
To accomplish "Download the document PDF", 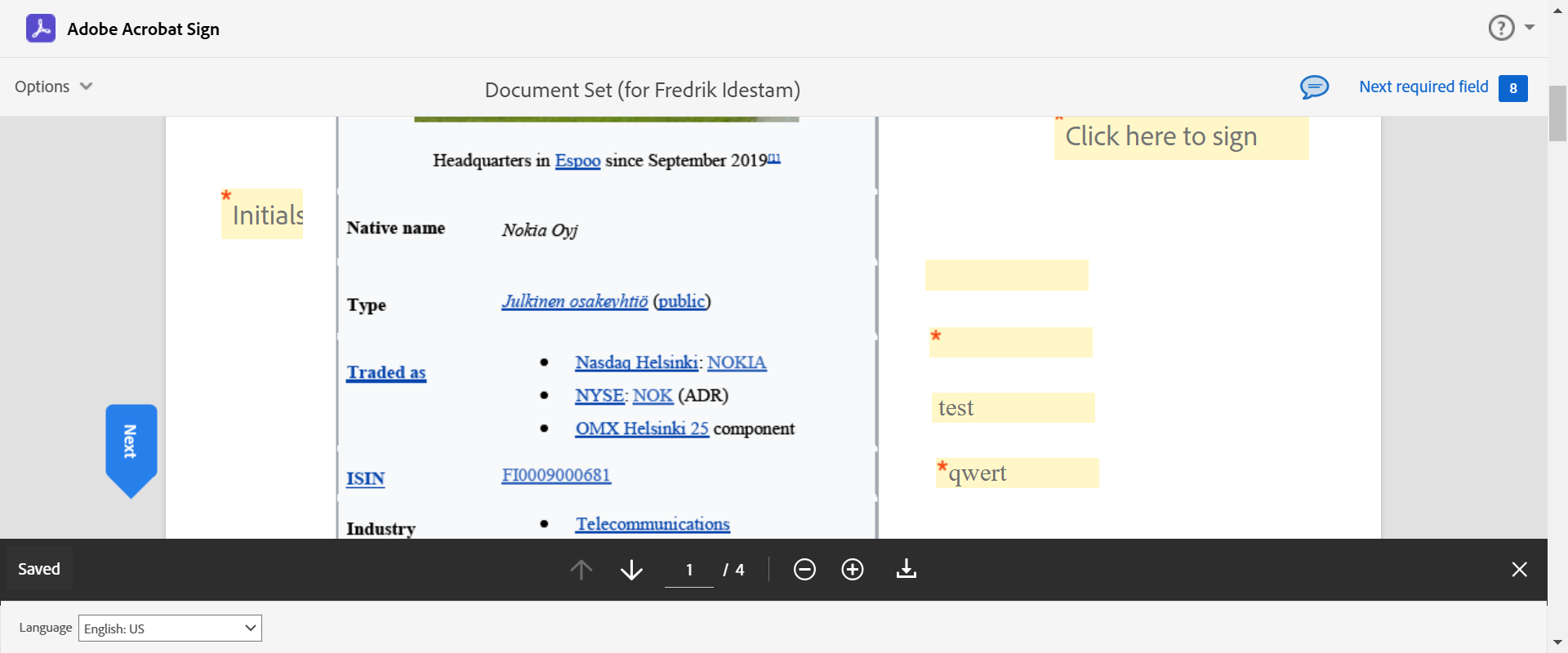I will point(906,569).
